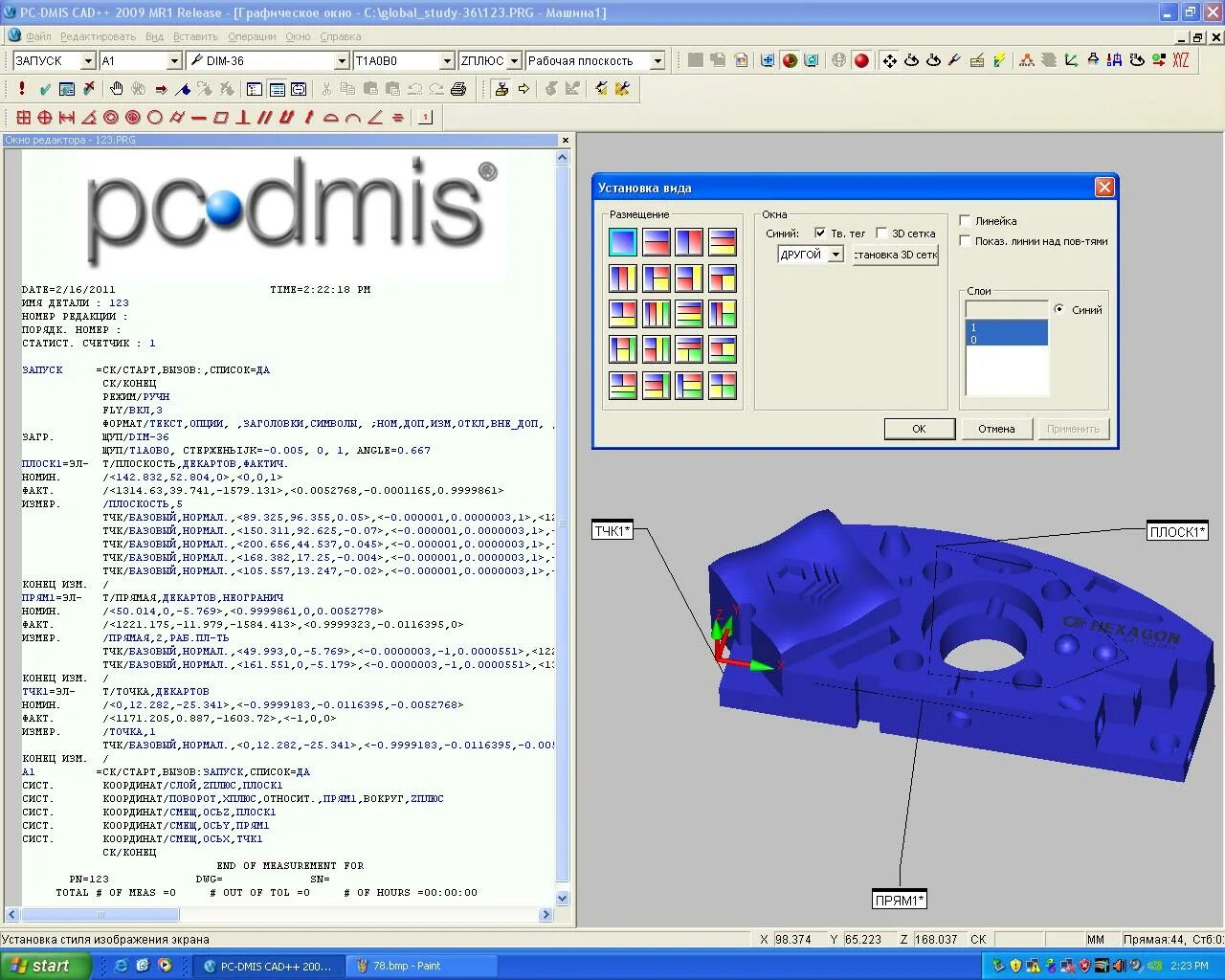Choose the four-quadrant layout icon in Размещение

723,386
